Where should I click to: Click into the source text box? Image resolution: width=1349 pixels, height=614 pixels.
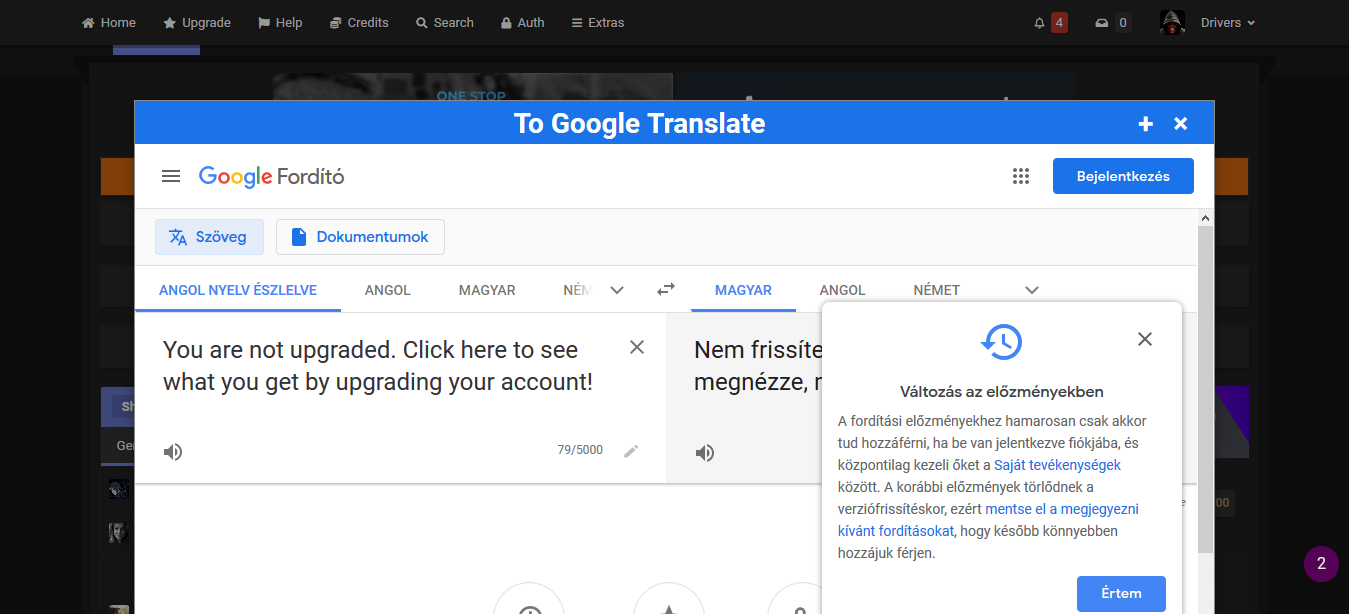(380, 365)
